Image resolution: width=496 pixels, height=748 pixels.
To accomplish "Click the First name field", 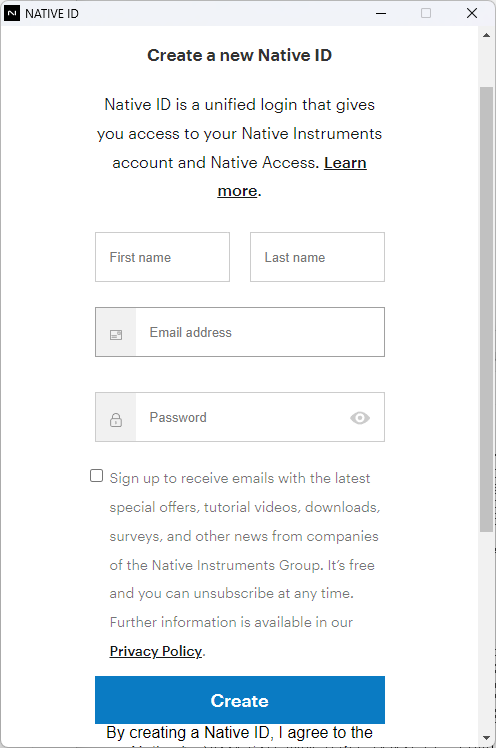I will (162, 257).
